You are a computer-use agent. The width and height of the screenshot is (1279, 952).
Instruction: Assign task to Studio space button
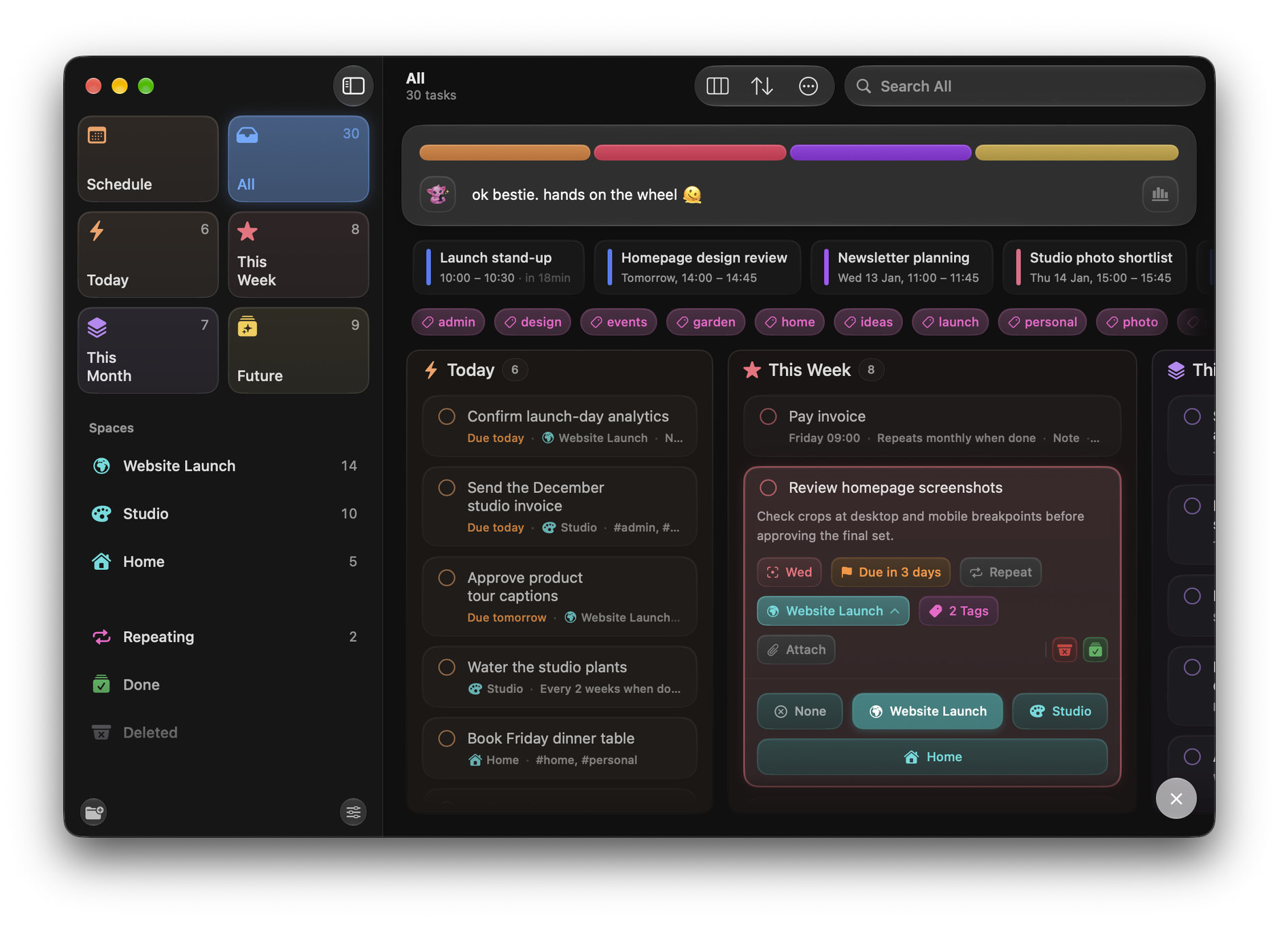point(1060,711)
